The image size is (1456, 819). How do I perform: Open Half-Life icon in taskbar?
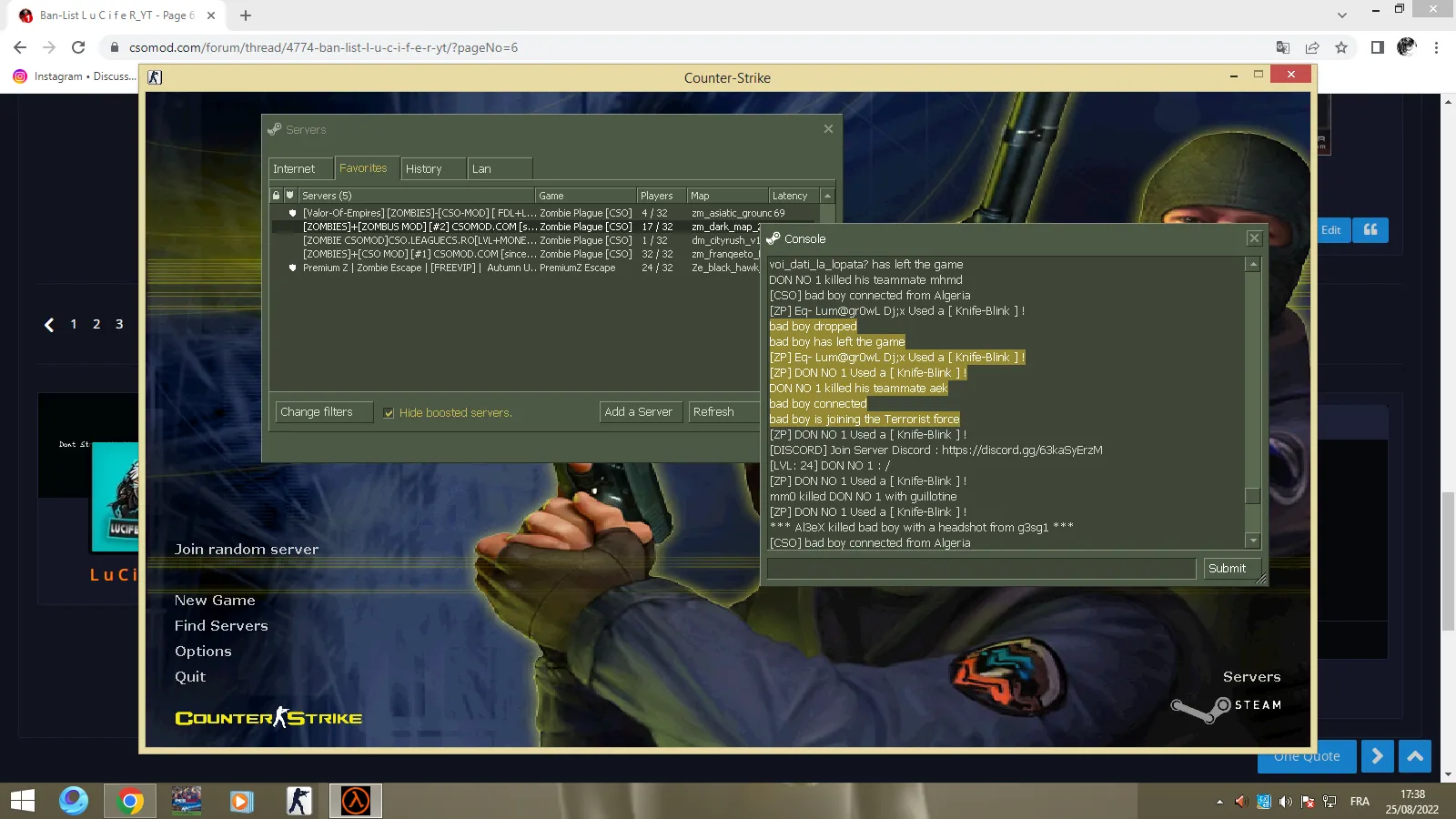(355, 801)
